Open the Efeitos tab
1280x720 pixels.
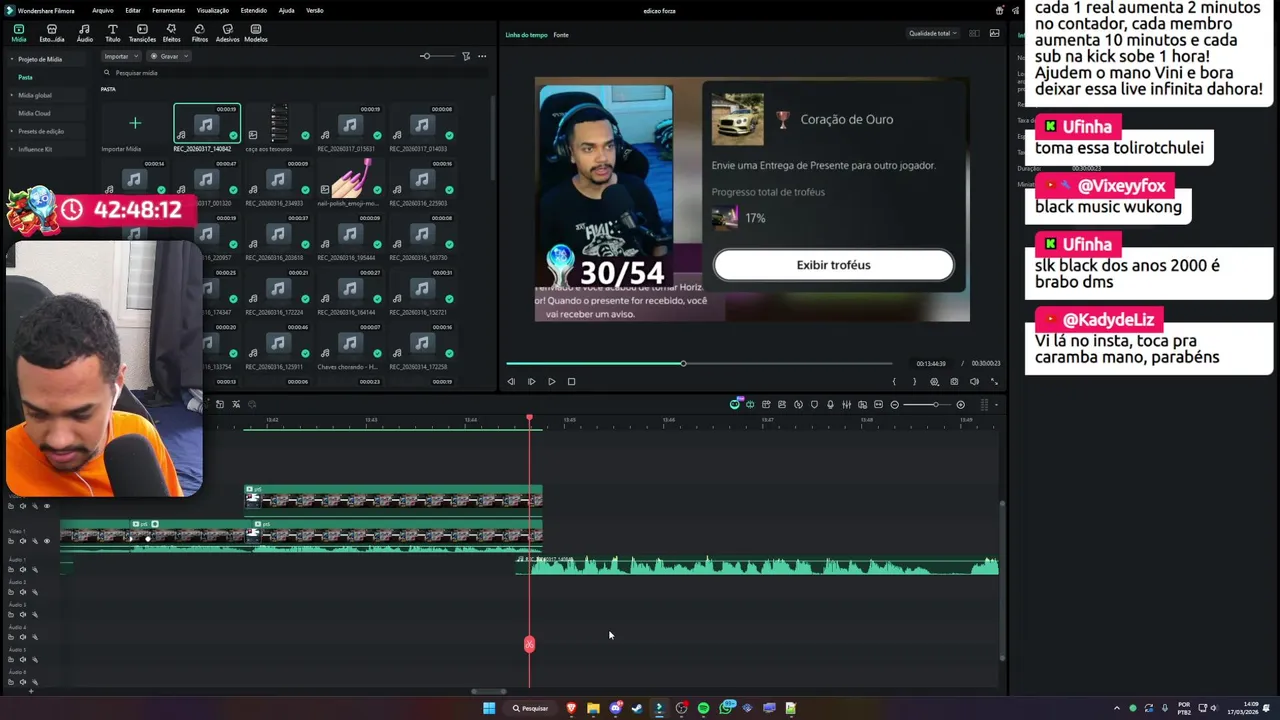pyautogui.click(x=171, y=33)
